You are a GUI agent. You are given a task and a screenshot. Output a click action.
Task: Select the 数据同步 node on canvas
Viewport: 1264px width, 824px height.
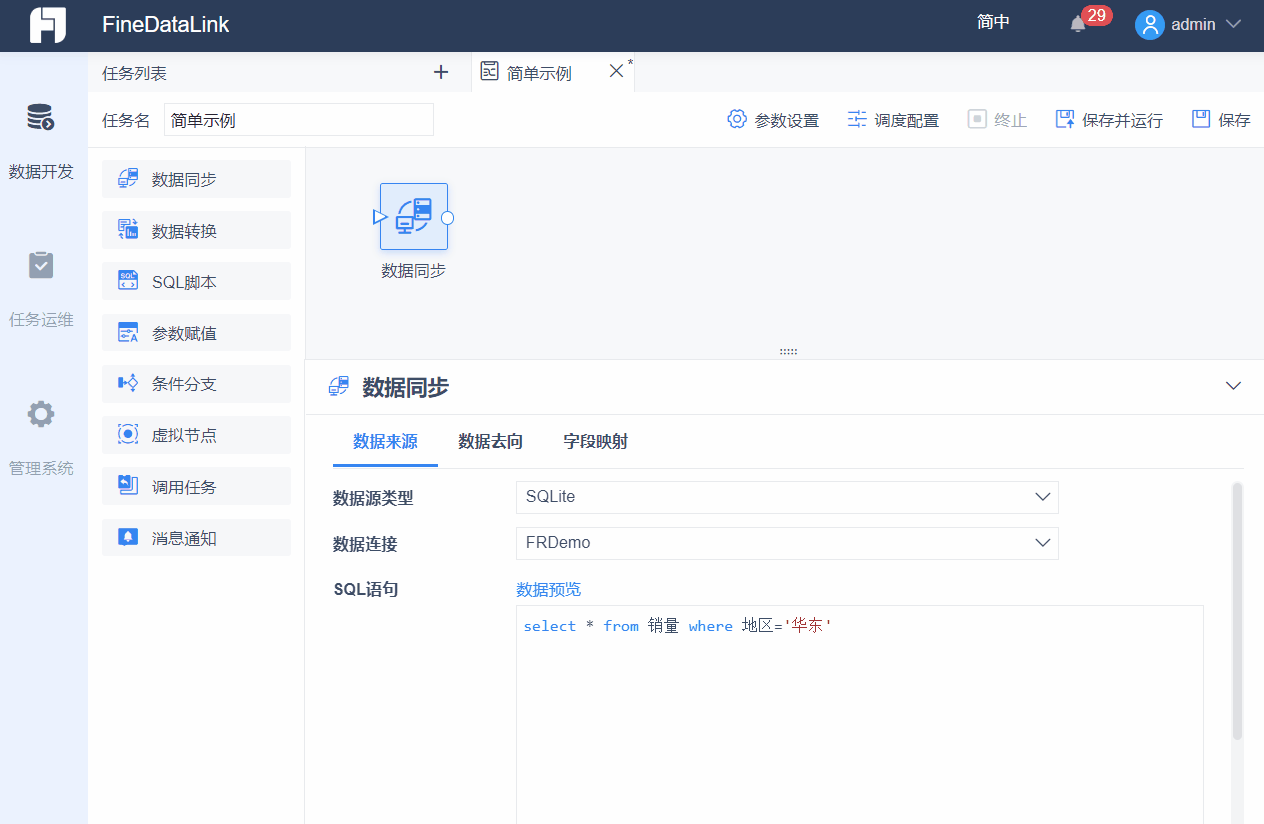point(414,216)
